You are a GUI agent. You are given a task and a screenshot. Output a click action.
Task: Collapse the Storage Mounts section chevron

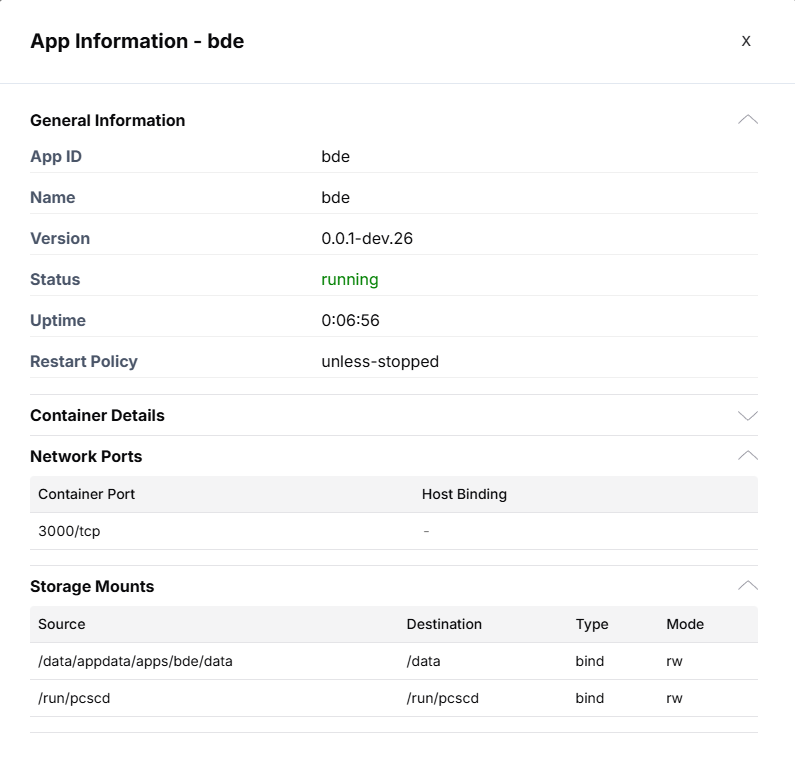click(747, 586)
